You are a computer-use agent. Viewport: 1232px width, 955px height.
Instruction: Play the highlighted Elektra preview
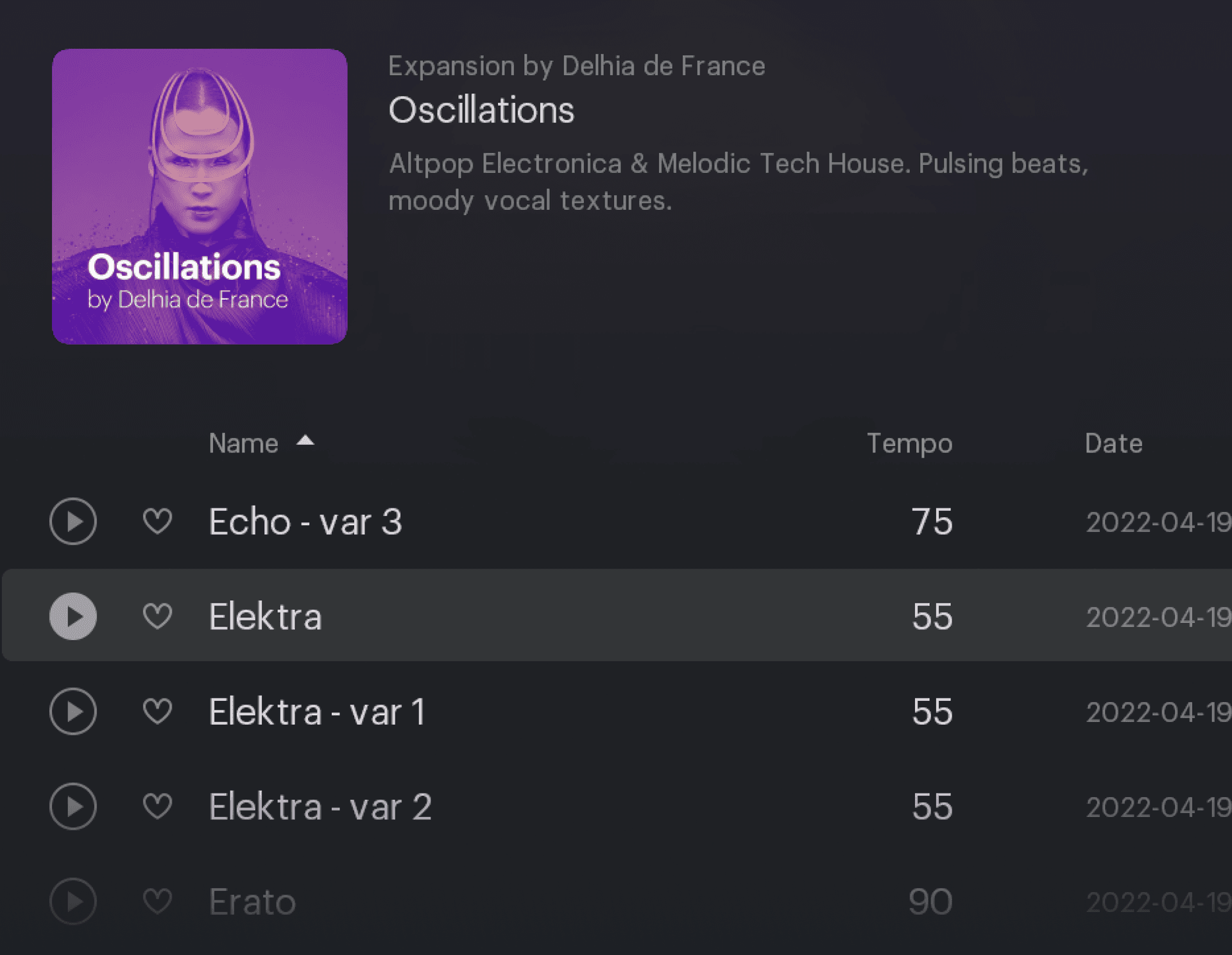73,616
